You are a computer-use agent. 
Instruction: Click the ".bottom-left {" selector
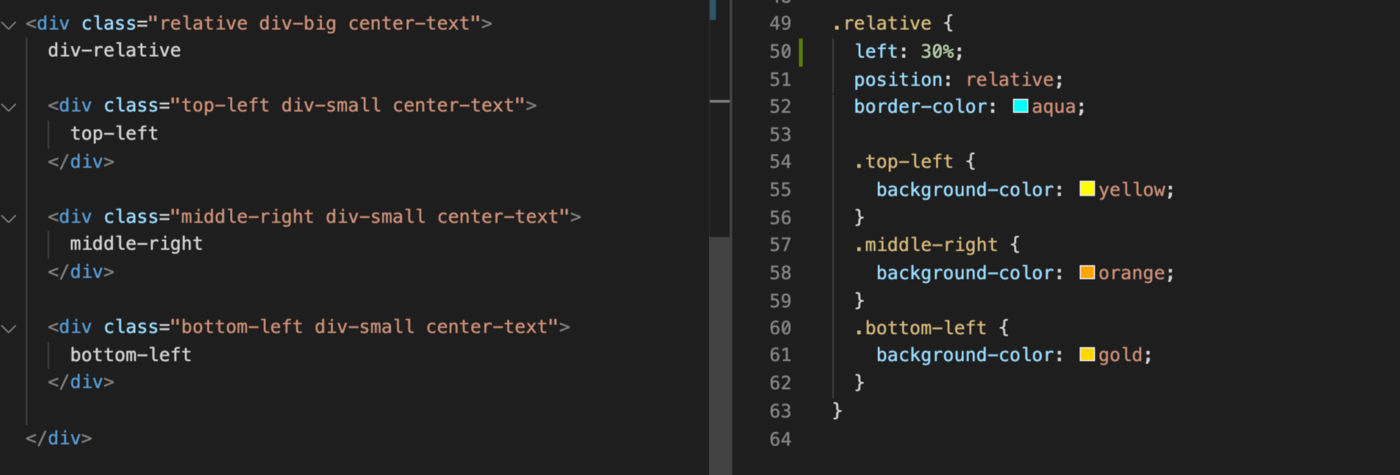click(930, 328)
